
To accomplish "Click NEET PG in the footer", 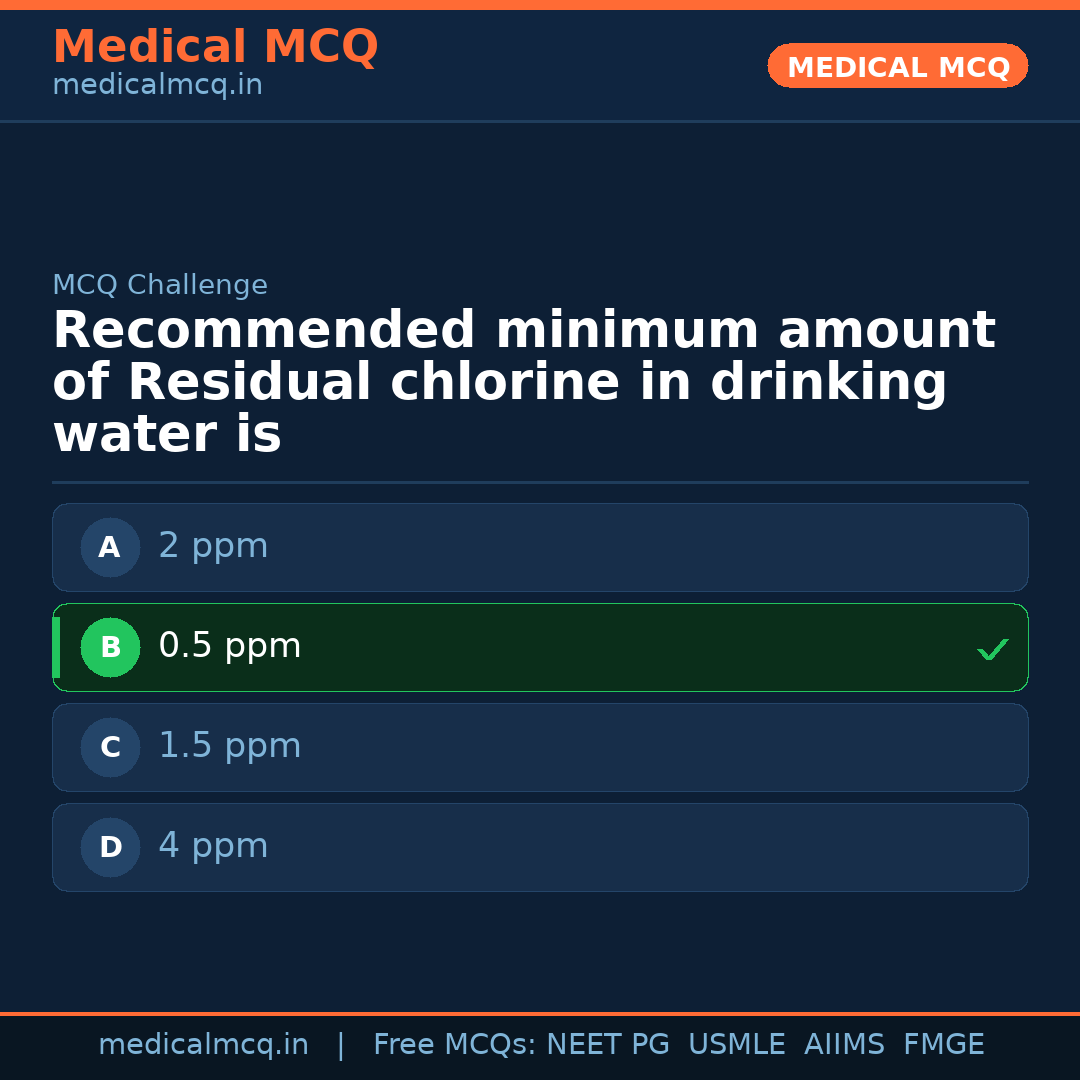I will click(x=608, y=1045).
